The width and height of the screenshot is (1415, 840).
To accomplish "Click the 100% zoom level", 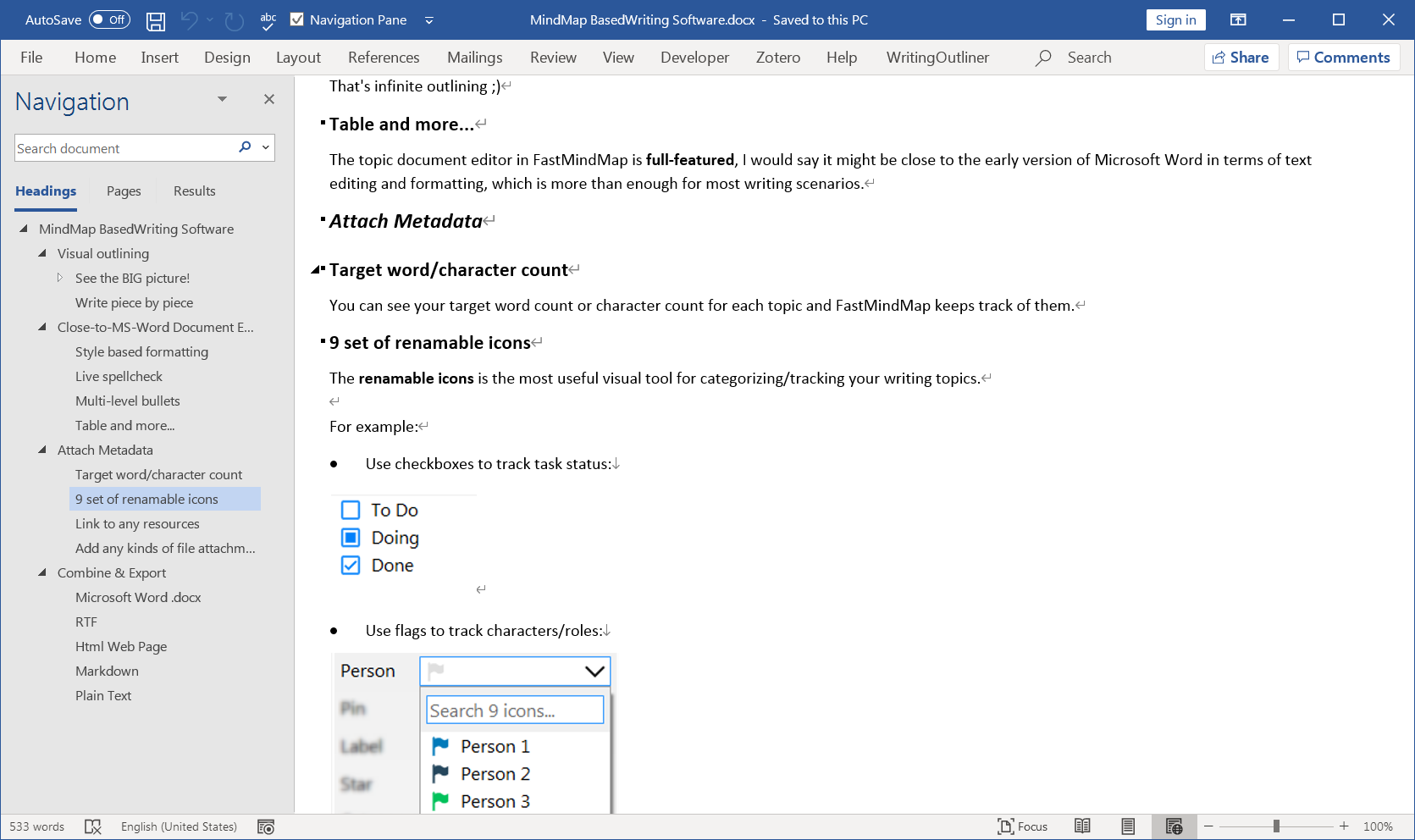I will [x=1378, y=826].
